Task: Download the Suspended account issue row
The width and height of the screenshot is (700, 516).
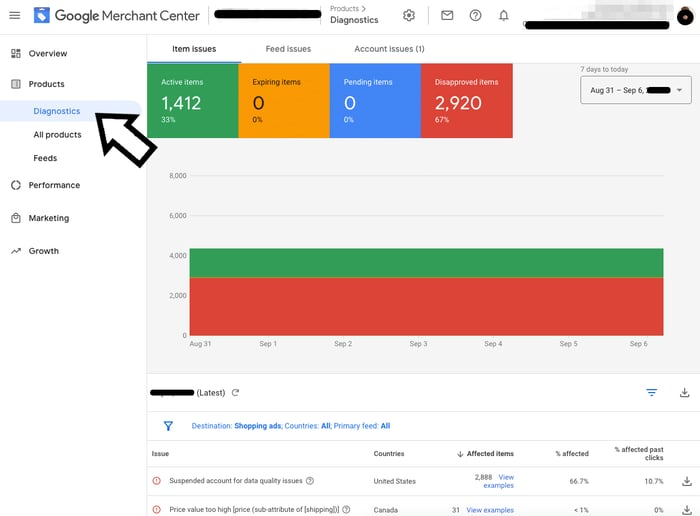Action: pyautogui.click(x=686, y=481)
